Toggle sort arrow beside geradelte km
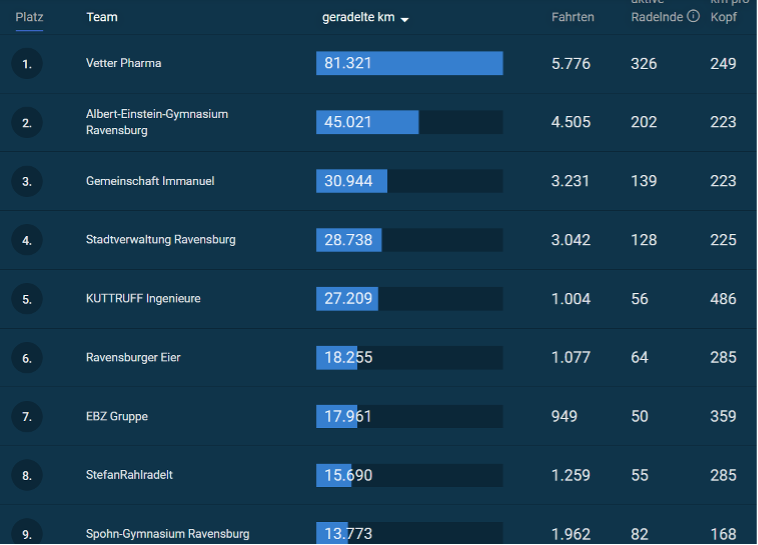This screenshot has height=545, width=758. (405, 19)
